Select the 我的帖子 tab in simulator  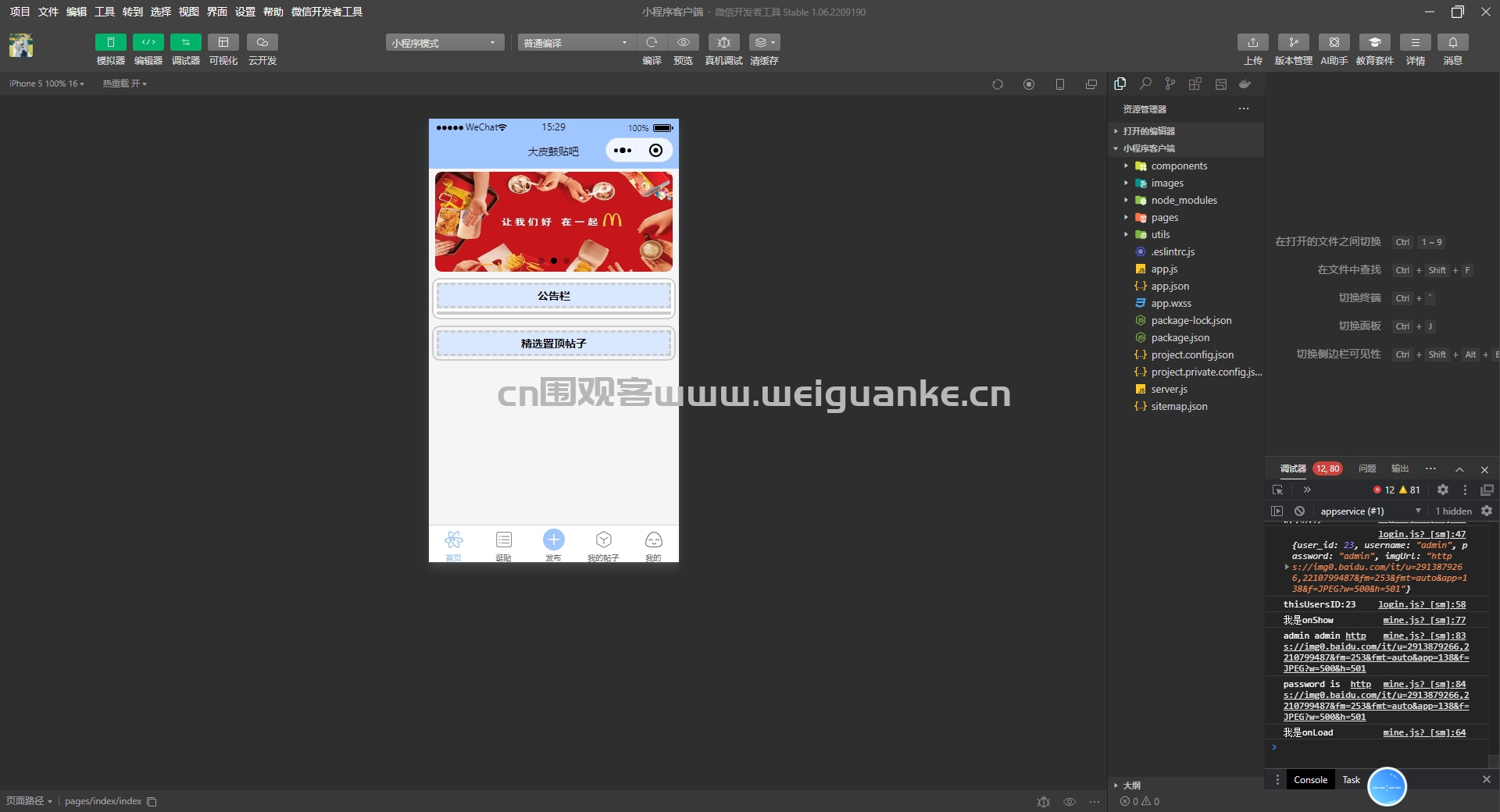click(603, 545)
